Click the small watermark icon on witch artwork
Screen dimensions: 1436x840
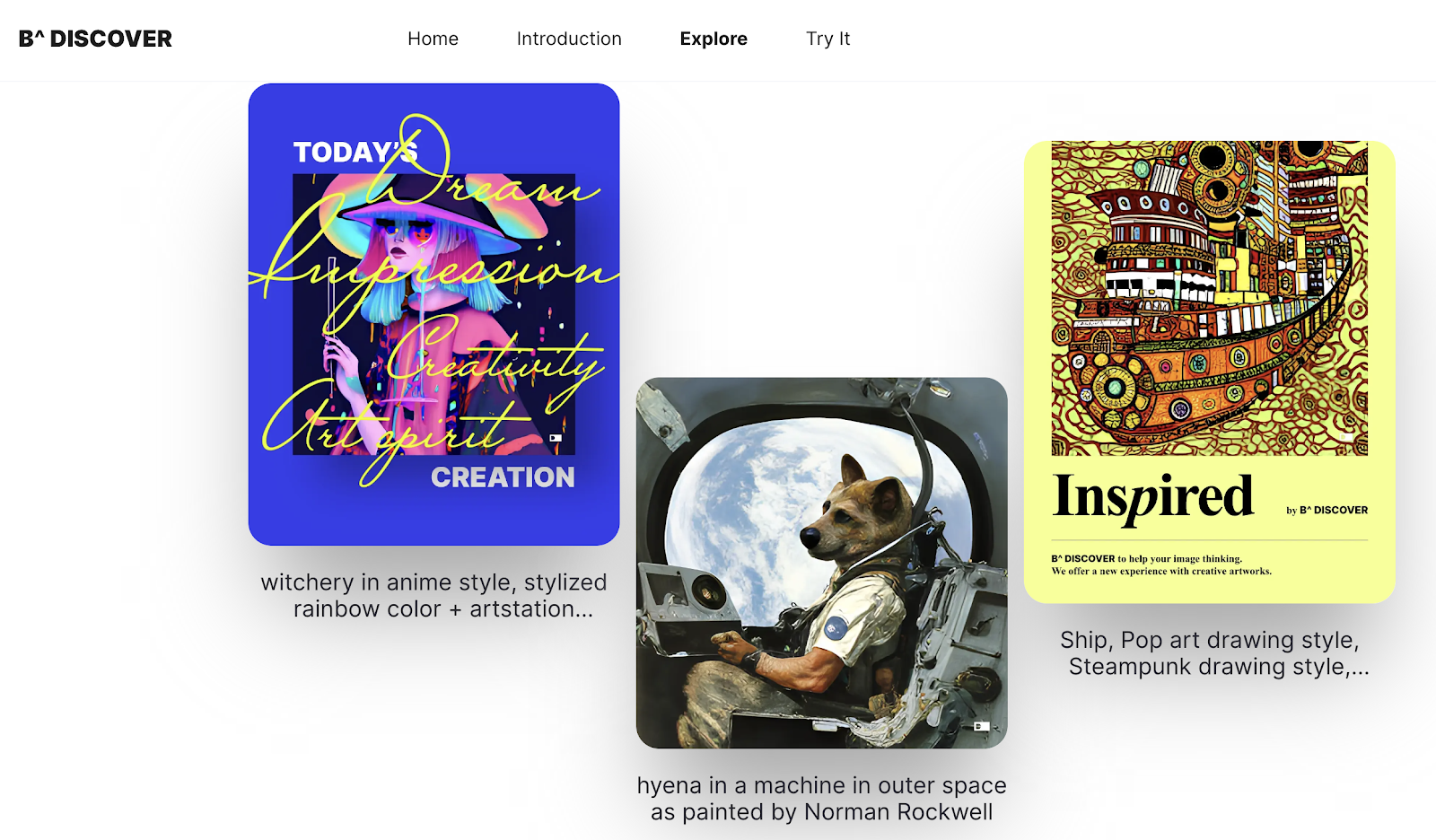click(556, 438)
